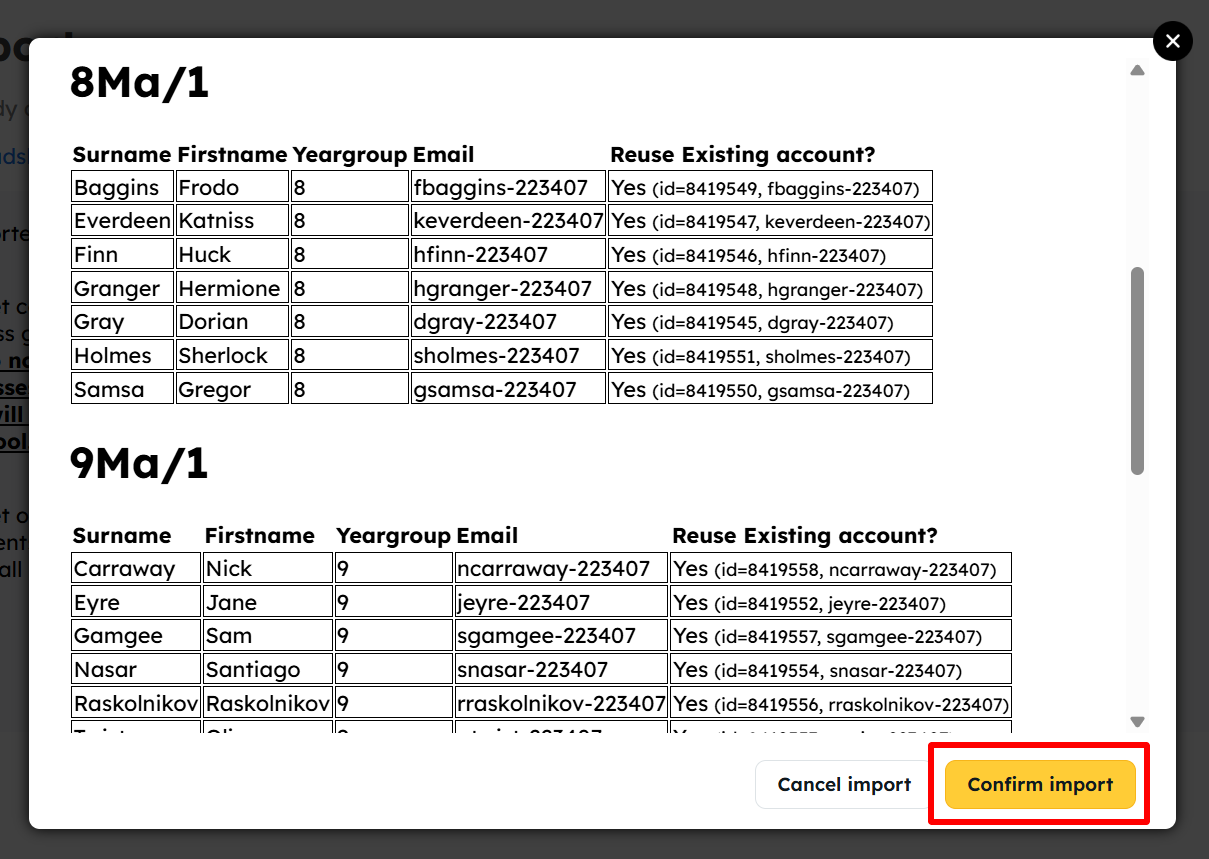
Task: Click the Sam firstname cell
Action: [x=267, y=635]
